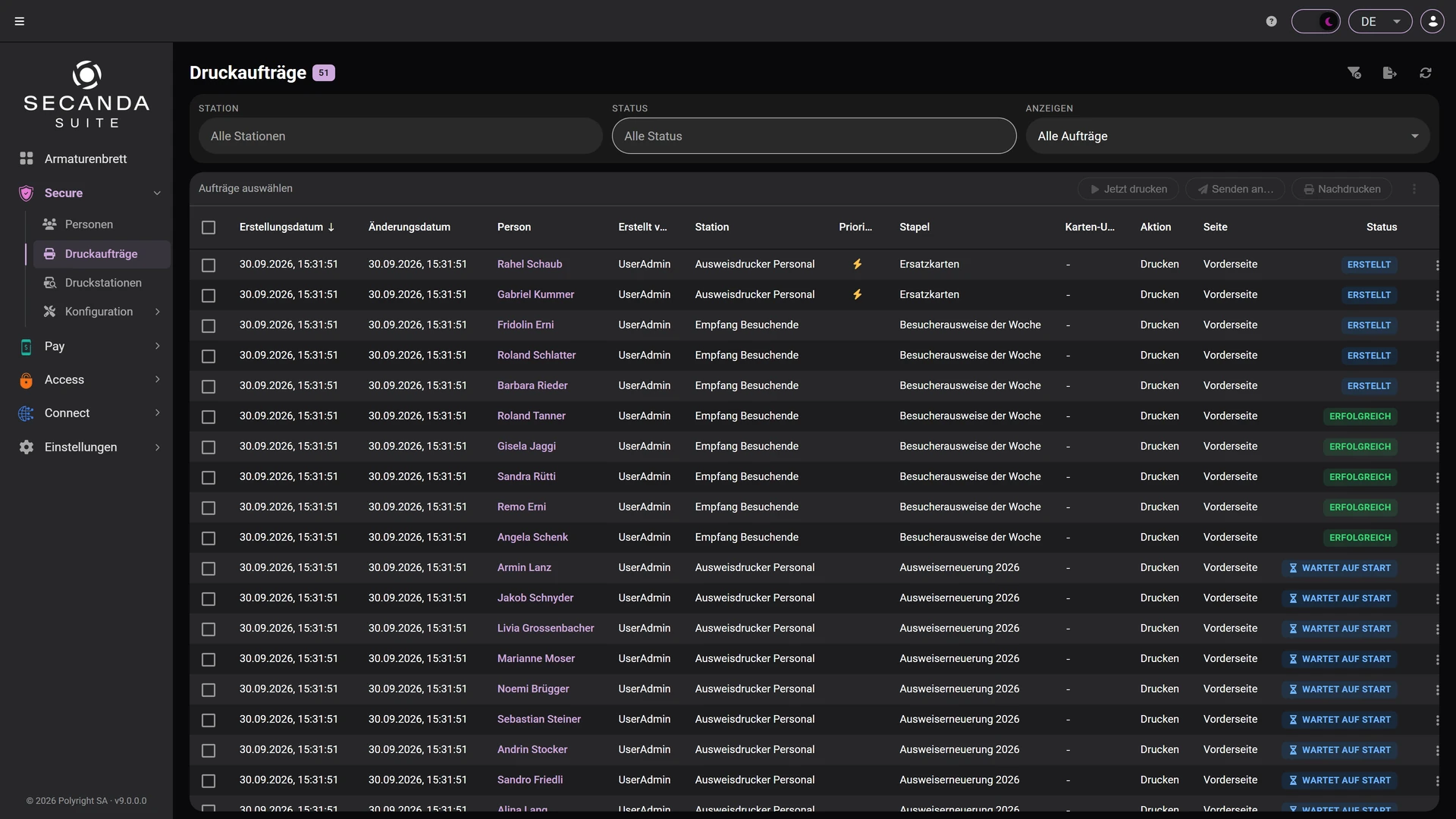Select checkbox for Roland Tanner row
The height and width of the screenshot is (819, 1456).
point(209,417)
